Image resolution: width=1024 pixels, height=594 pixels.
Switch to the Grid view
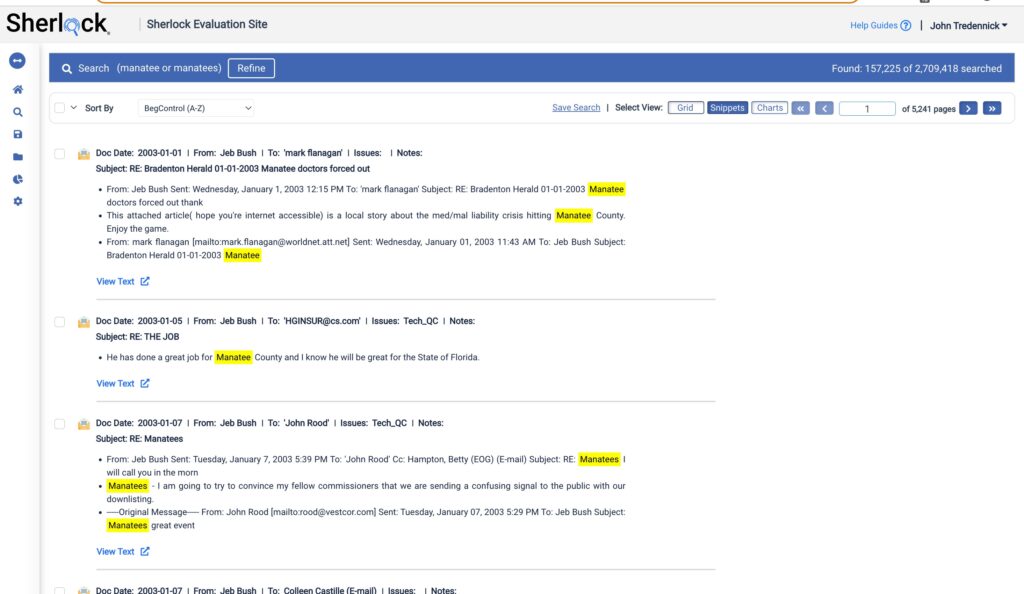[685, 108]
